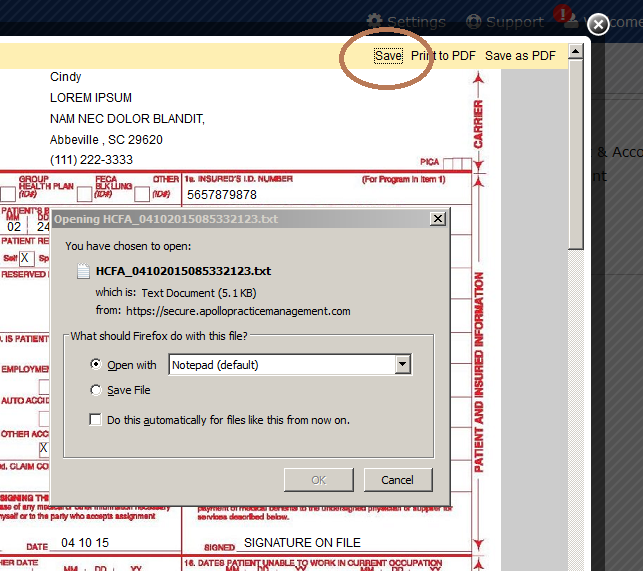Close the claim form overlay with the round X

click(598, 24)
